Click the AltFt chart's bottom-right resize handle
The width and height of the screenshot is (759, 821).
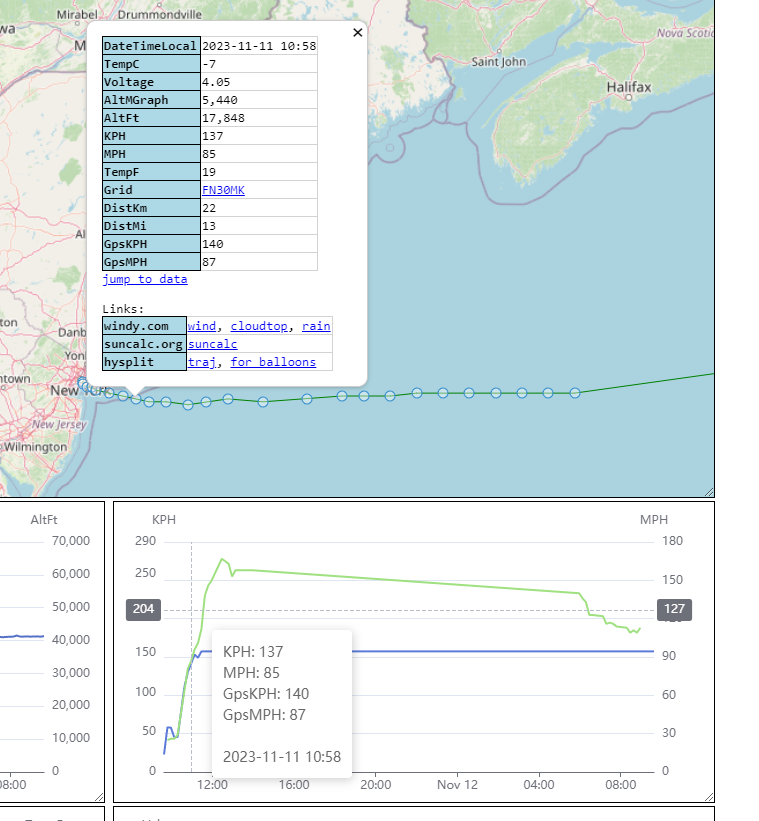(x=99, y=796)
